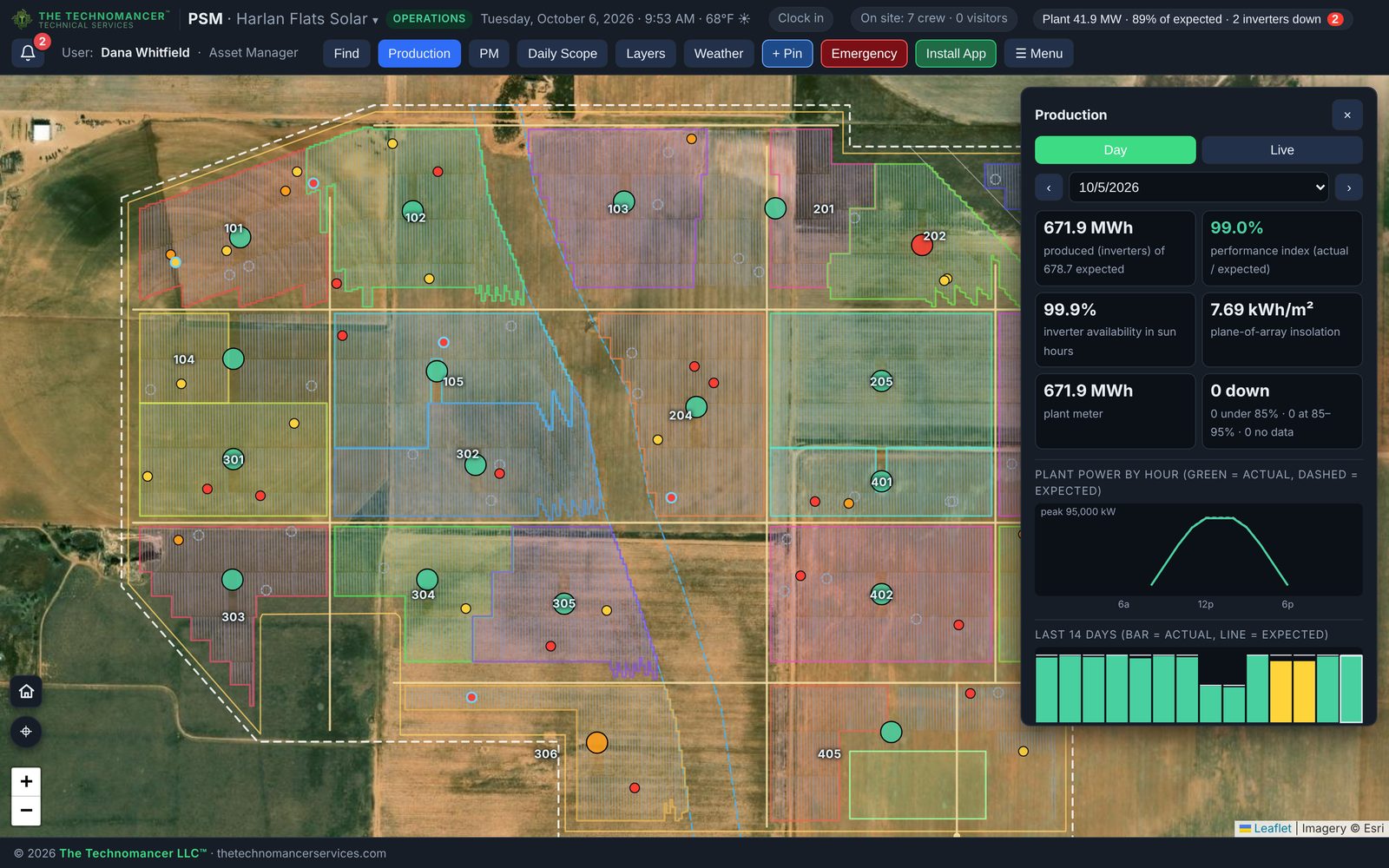Open the hamburger Menu
This screenshot has width=1389, height=868.
[1038, 54]
